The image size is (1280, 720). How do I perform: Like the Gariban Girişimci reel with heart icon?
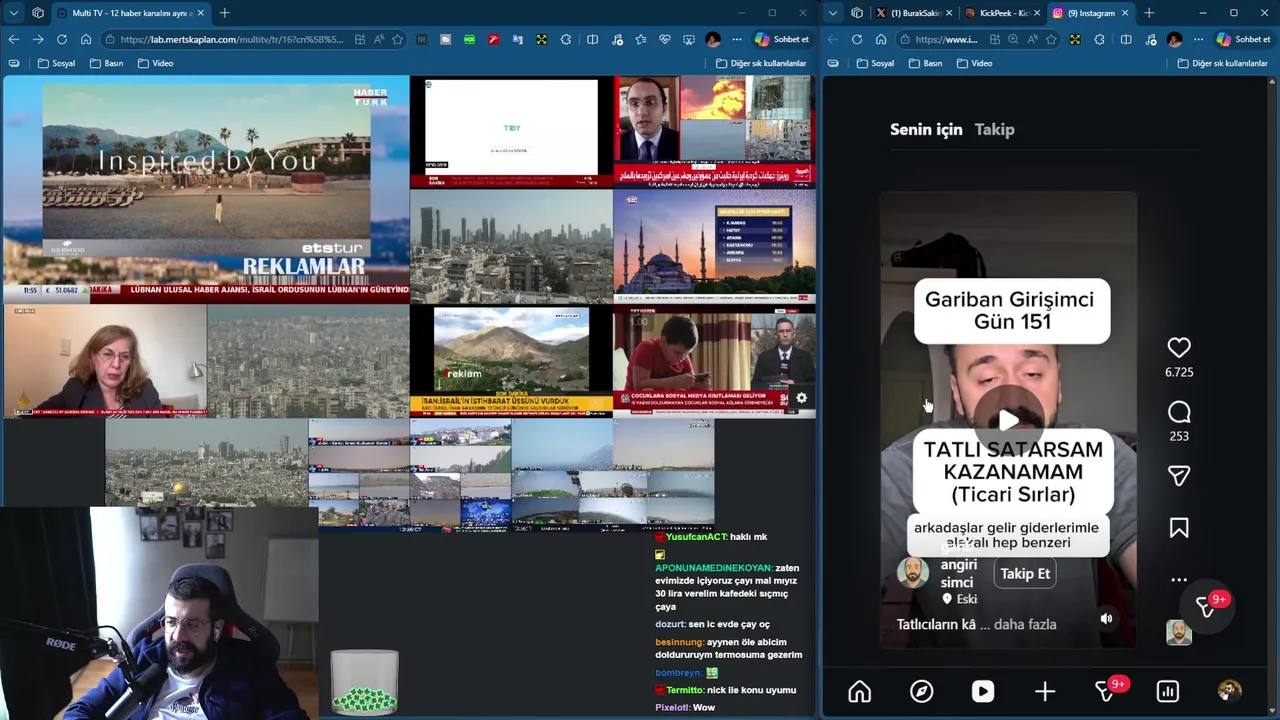coord(1179,347)
